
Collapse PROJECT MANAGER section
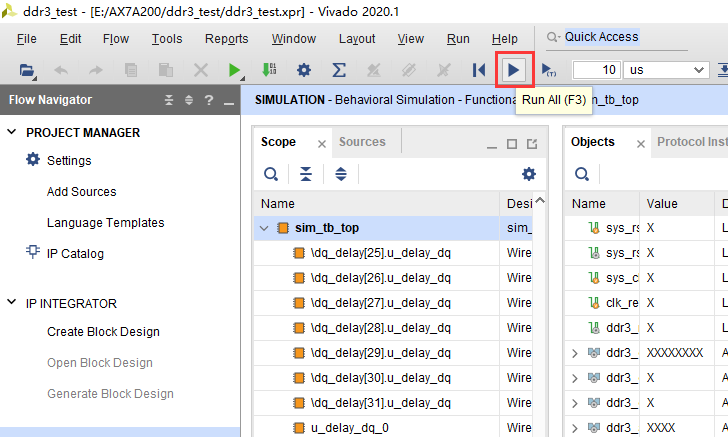point(12,132)
